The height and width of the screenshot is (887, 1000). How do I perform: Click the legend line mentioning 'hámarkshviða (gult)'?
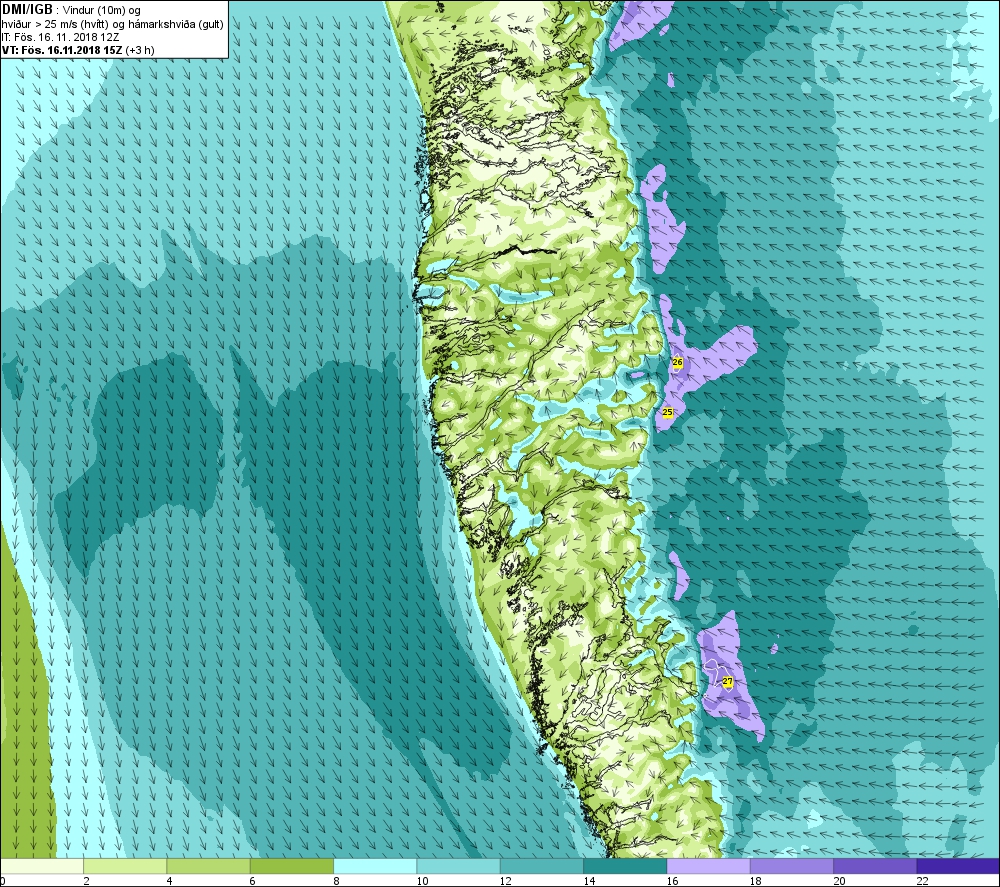pyautogui.click(x=112, y=24)
